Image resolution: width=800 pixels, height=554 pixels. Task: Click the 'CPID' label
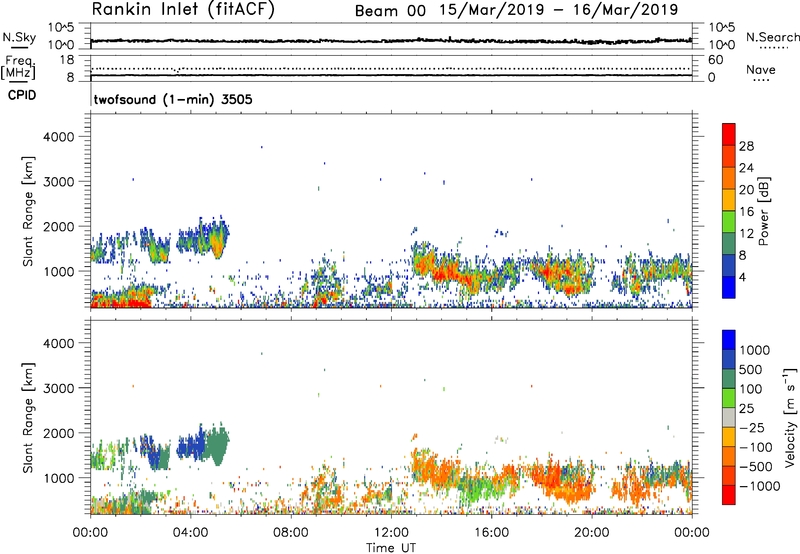(22, 95)
